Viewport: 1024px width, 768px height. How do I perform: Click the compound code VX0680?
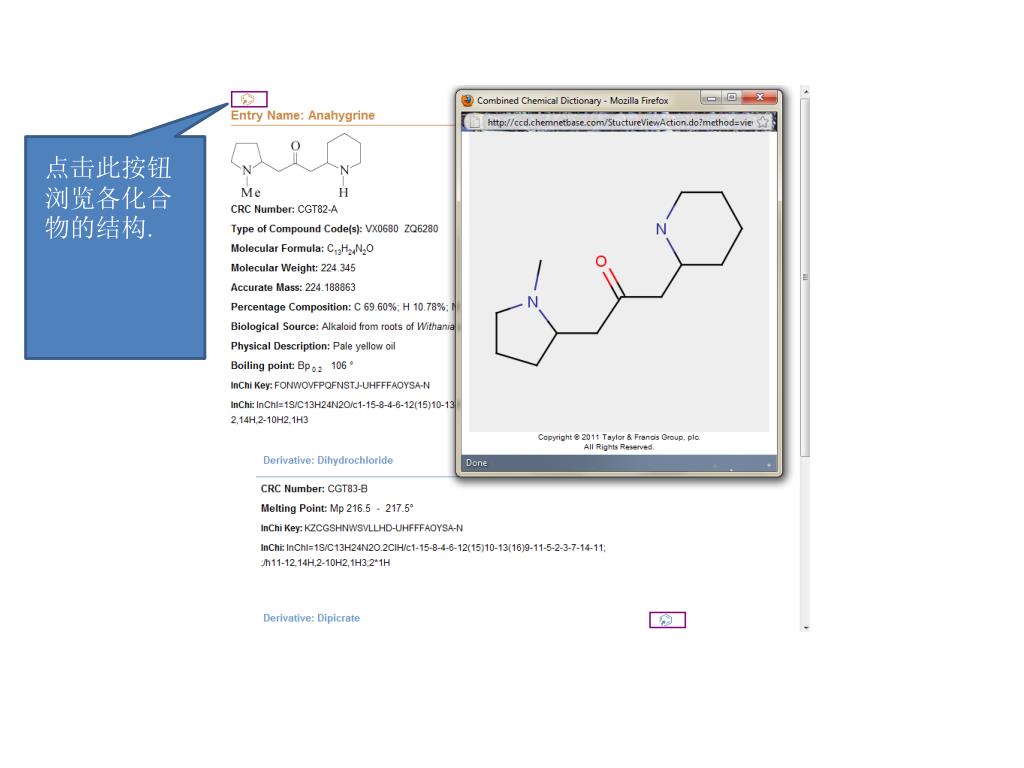pos(381,229)
